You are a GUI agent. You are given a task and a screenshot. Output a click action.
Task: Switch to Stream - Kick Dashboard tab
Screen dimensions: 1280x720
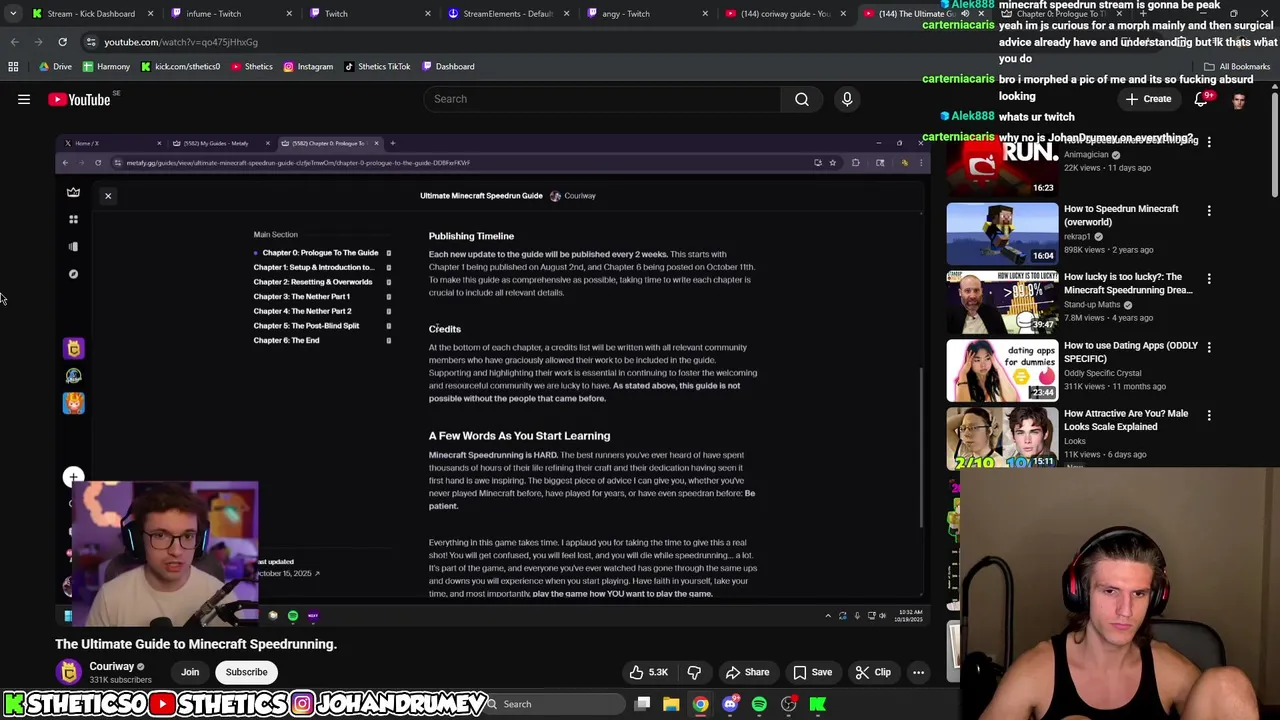(x=90, y=14)
